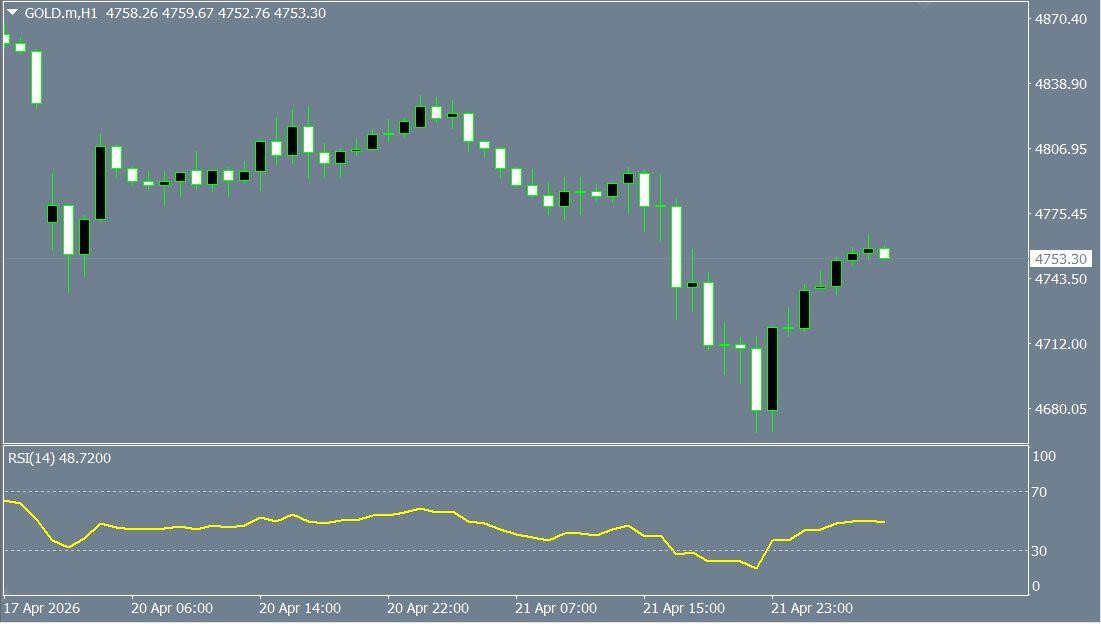Click the faint chart shift triangle marker
This screenshot has height=624, width=1101.
pos(924,6)
